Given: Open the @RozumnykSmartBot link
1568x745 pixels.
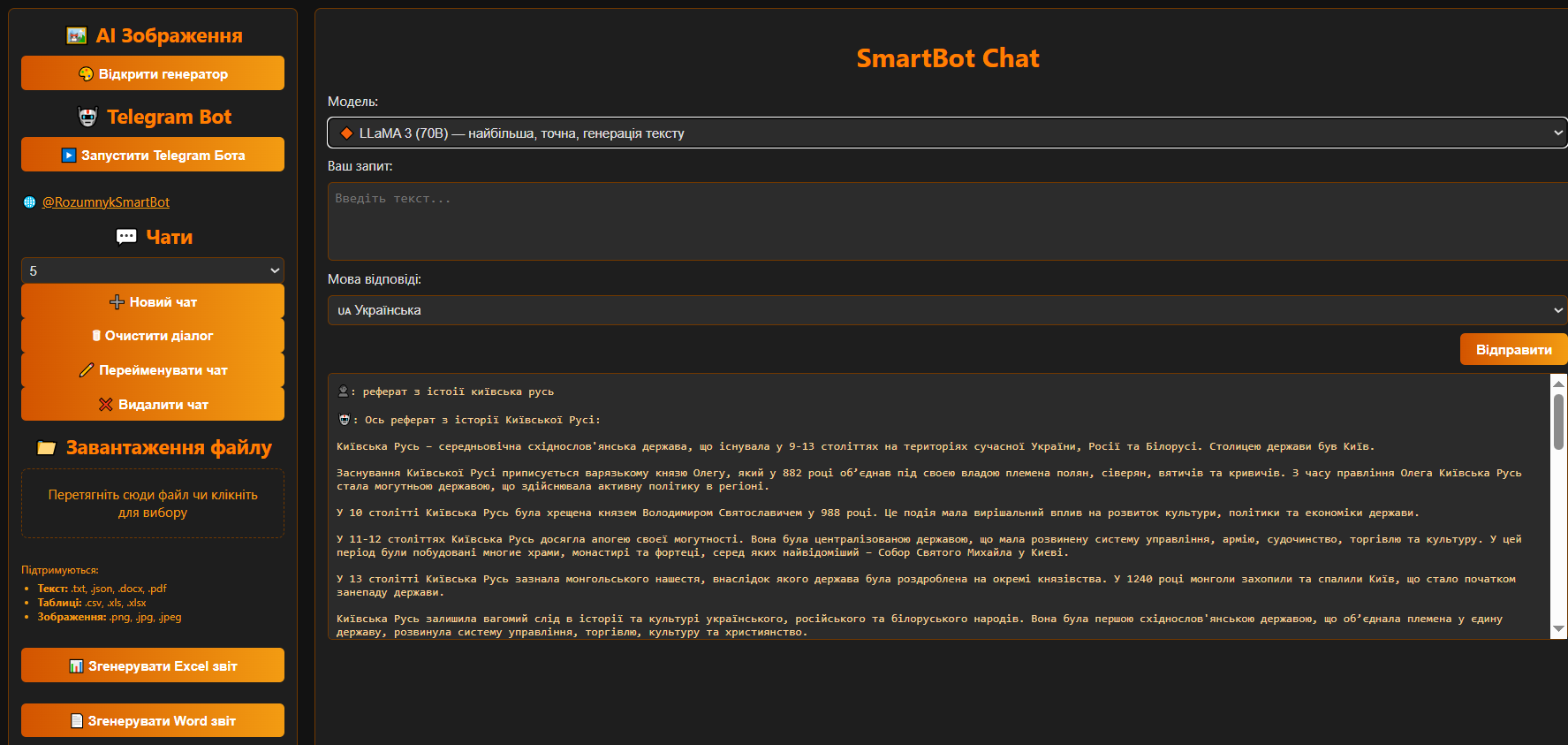Looking at the screenshot, I should pyautogui.click(x=106, y=202).
